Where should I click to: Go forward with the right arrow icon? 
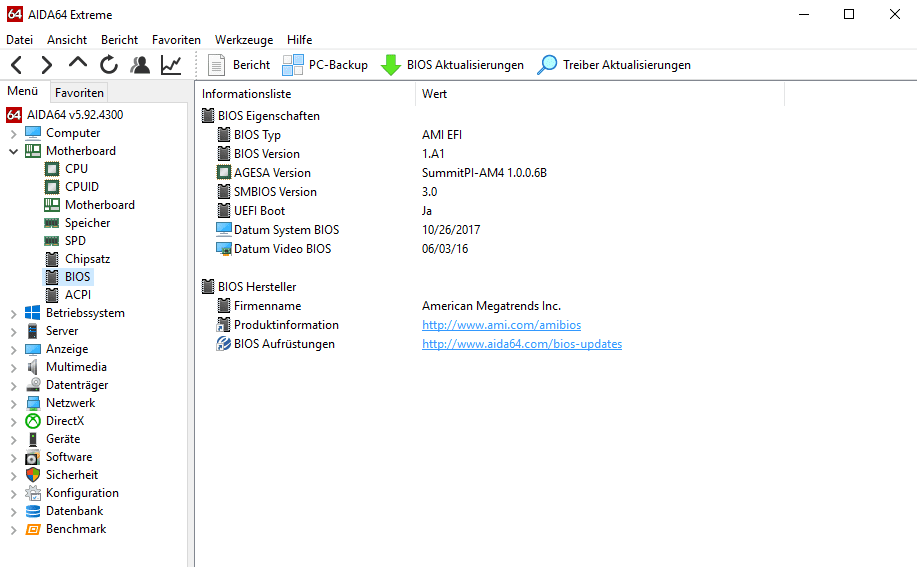47,65
